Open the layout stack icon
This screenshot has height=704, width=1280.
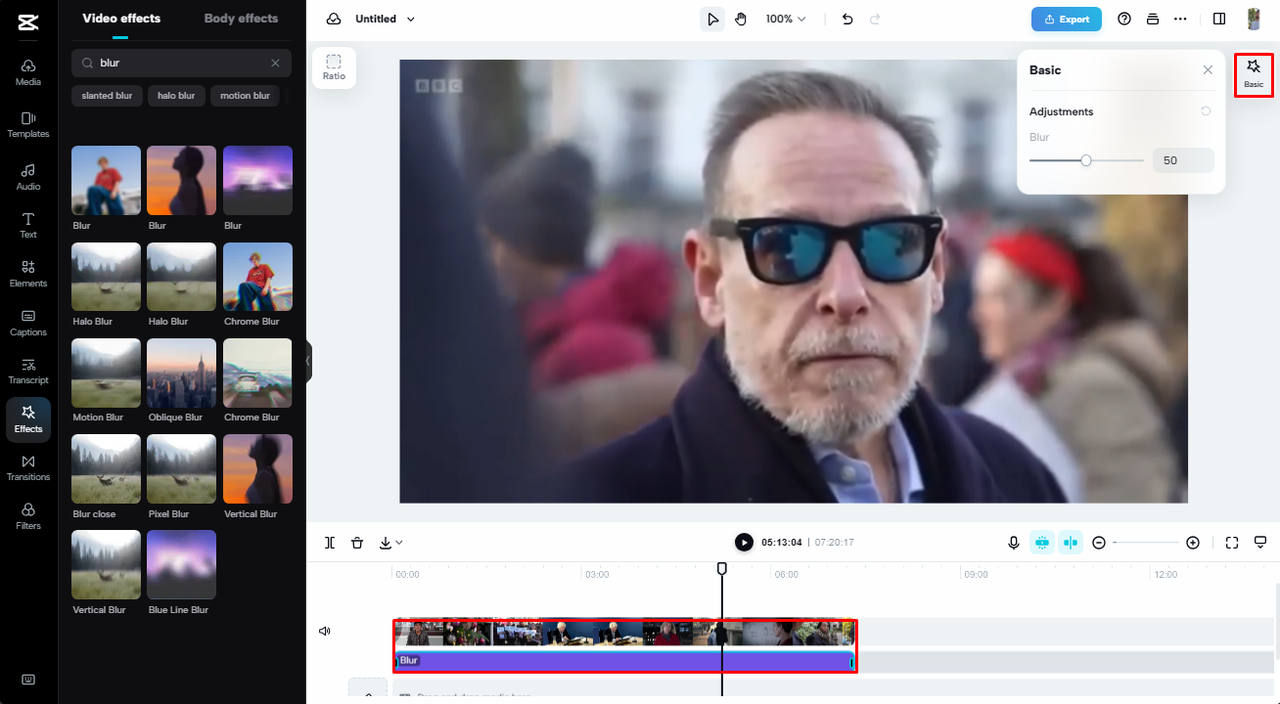(x=1152, y=19)
